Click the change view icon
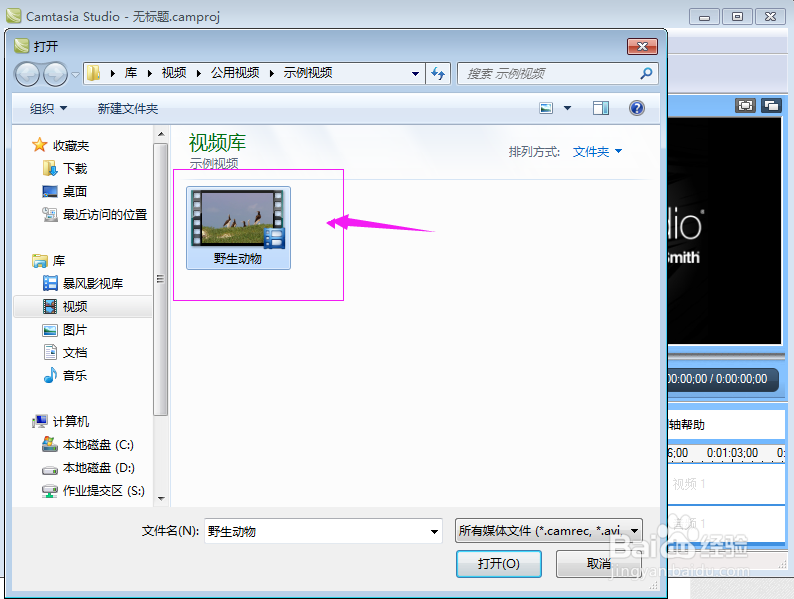Screen dimensions: 794x599 546,108
